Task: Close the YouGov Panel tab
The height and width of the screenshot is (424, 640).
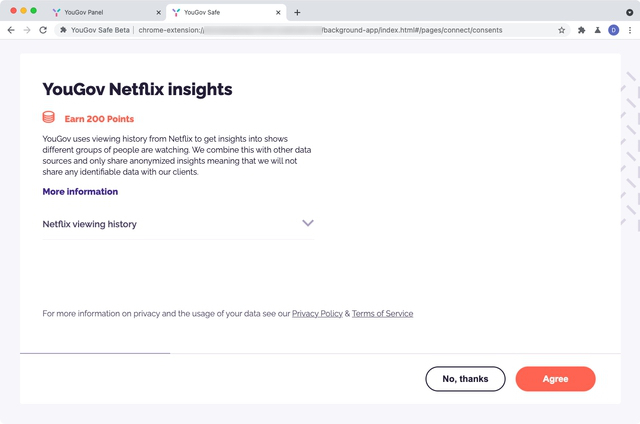Action: (159, 13)
